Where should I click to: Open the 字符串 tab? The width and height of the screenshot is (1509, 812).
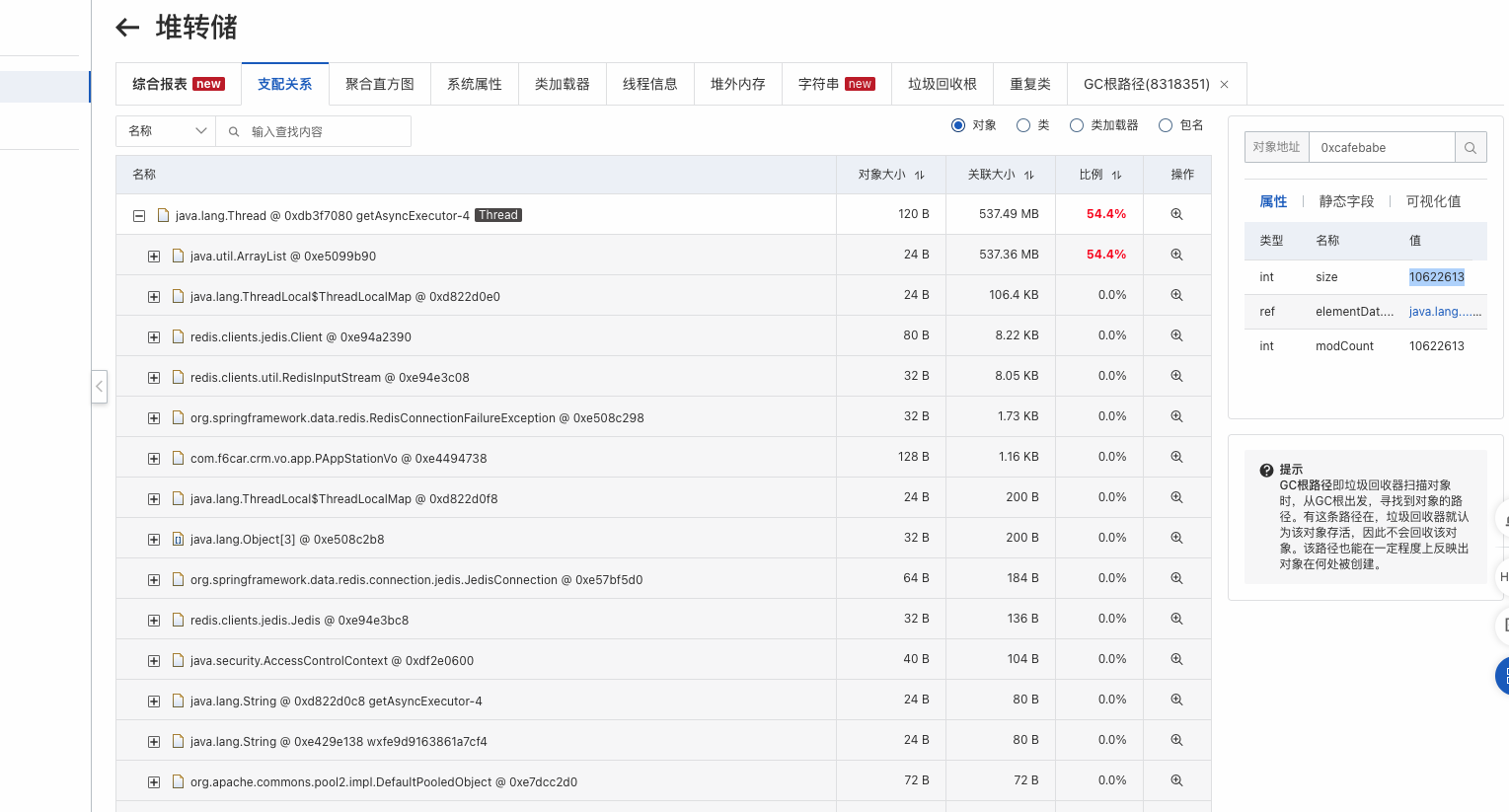pyautogui.click(x=837, y=84)
